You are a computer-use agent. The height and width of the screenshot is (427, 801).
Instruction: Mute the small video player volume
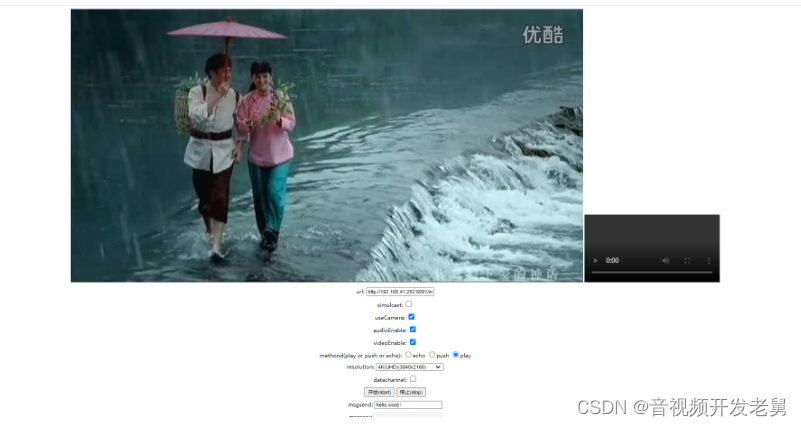click(665, 260)
